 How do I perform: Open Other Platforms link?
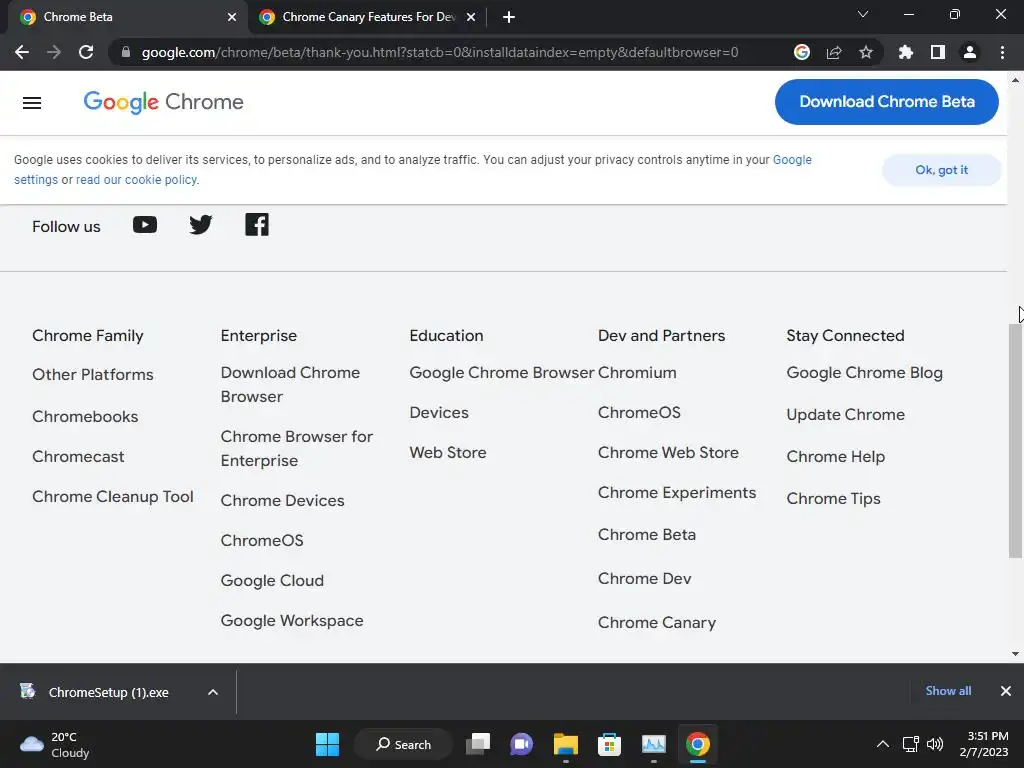pos(93,375)
